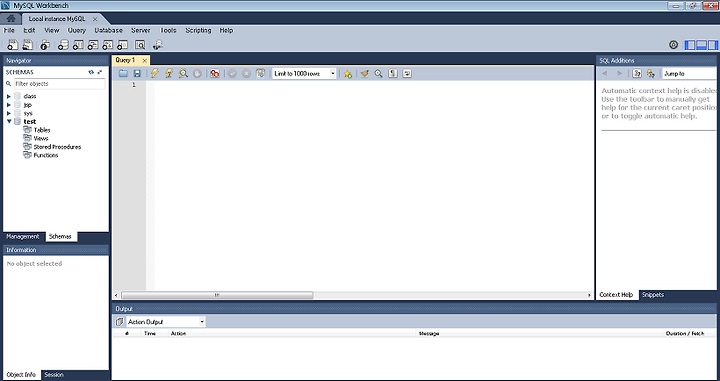Open the schema inspector info icon
This screenshot has height=381, width=720.
click(x=45, y=45)
